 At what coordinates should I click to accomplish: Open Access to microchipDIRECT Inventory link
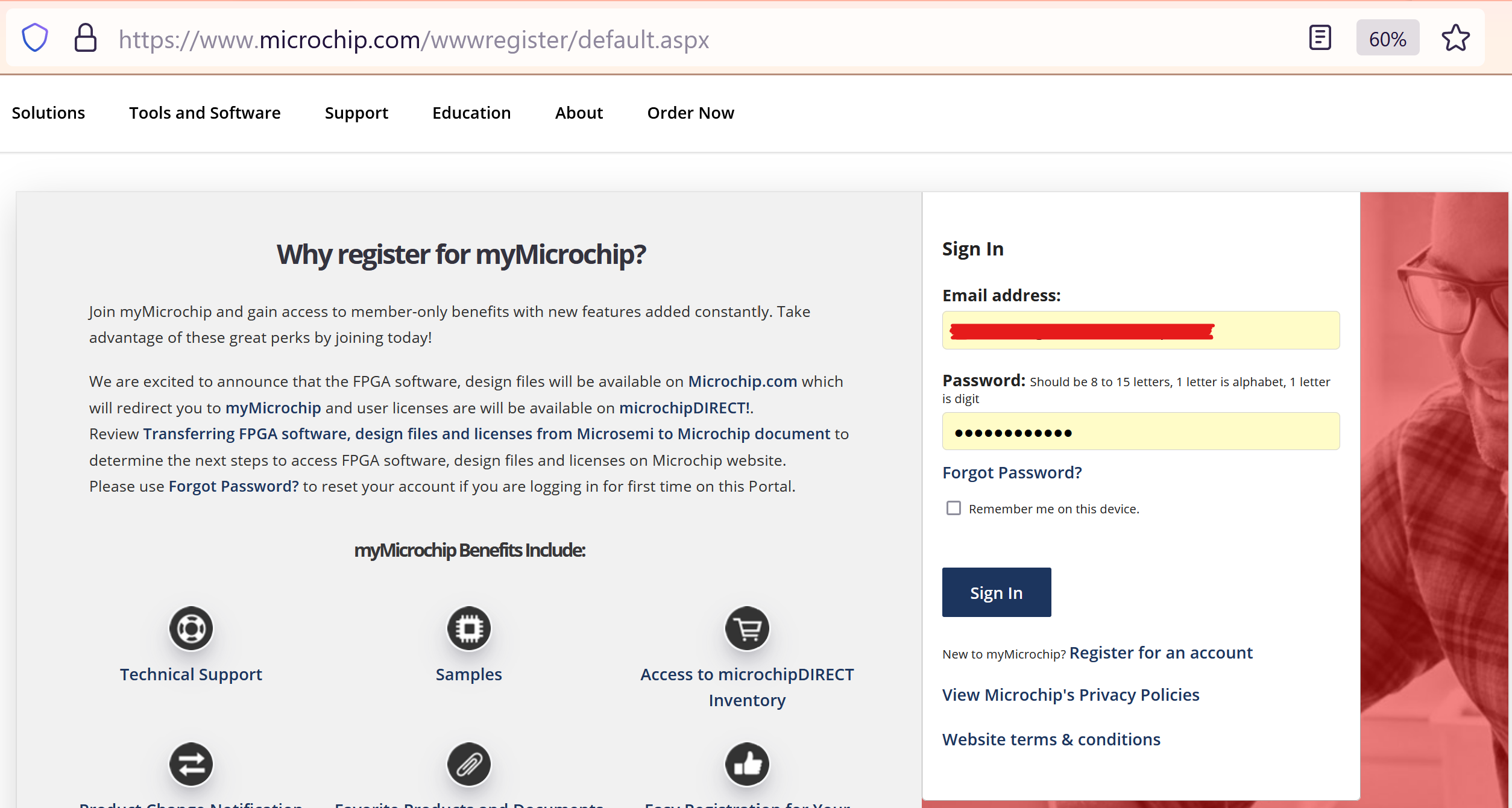tap(747, 687)
